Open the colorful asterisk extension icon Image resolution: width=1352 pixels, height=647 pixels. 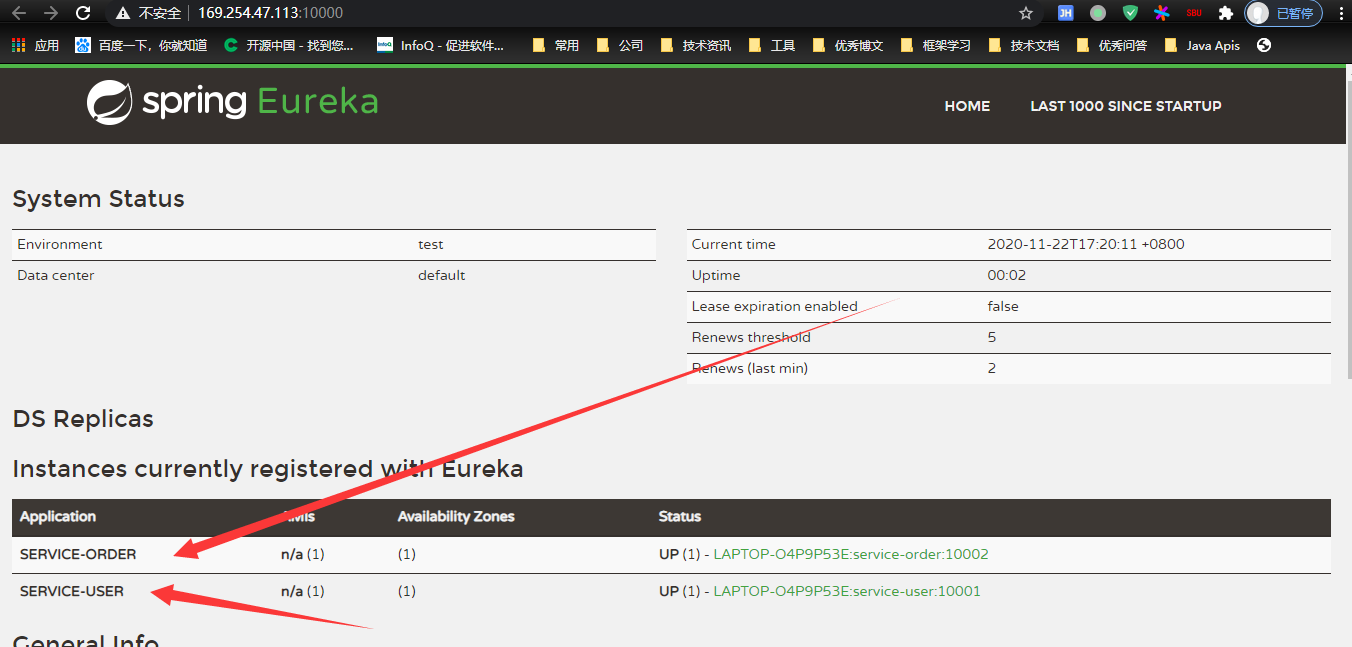click(x=1161, y=13)
